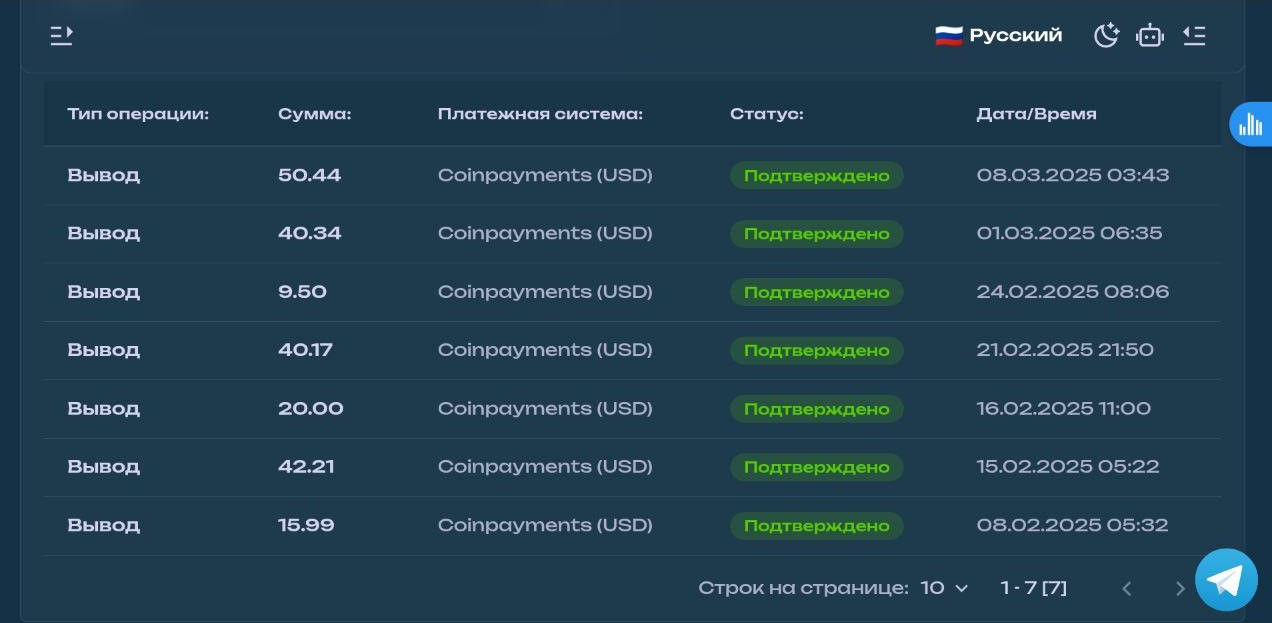
Task: Select Coinpayments (USD) in 9.50 row
Action: point(545,292)
